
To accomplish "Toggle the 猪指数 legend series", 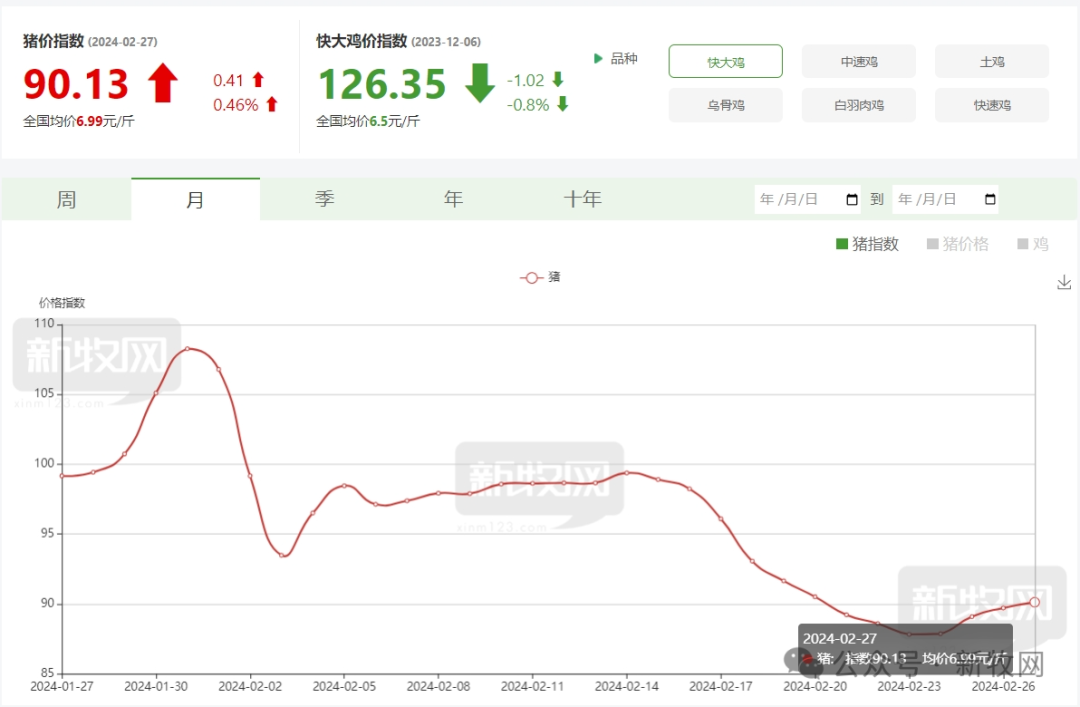I will [867, 244].
